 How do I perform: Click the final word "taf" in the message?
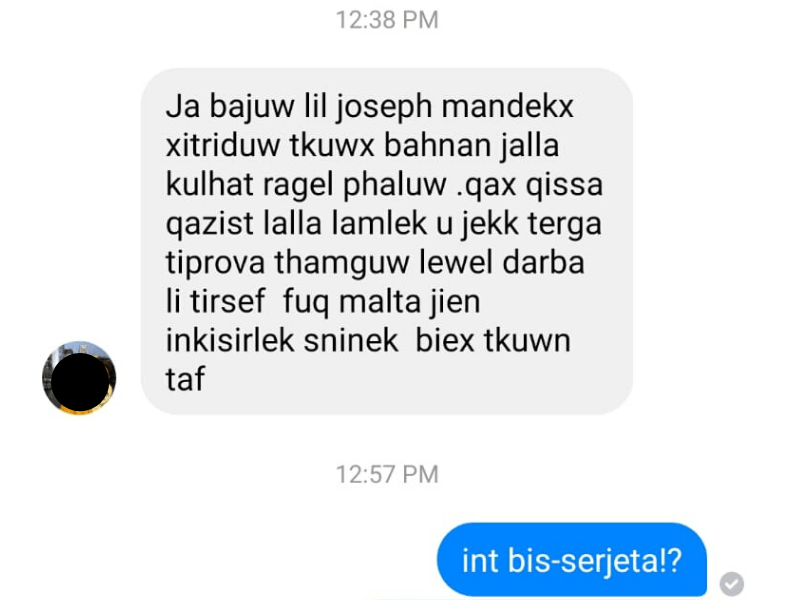(185, 379)
